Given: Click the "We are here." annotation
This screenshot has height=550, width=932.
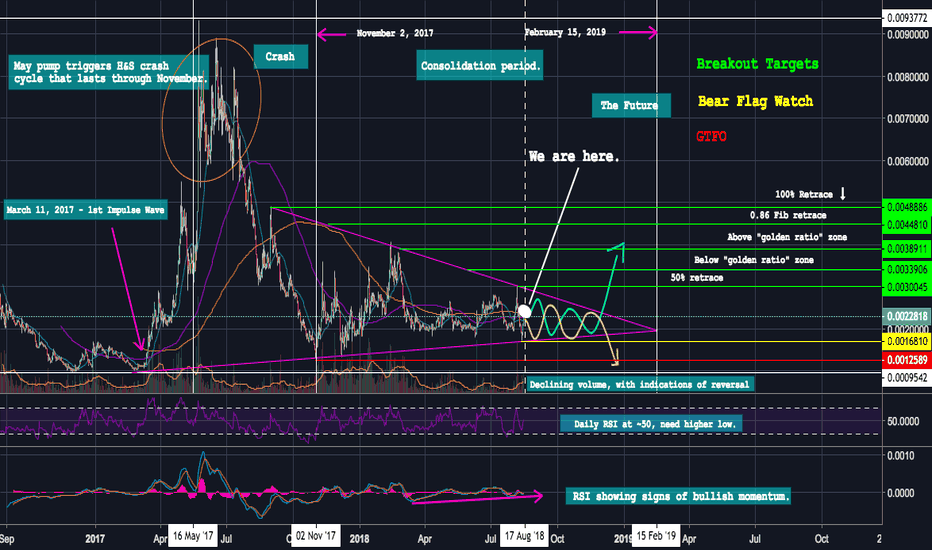Looking at the screenshot, I should (574, 156).
